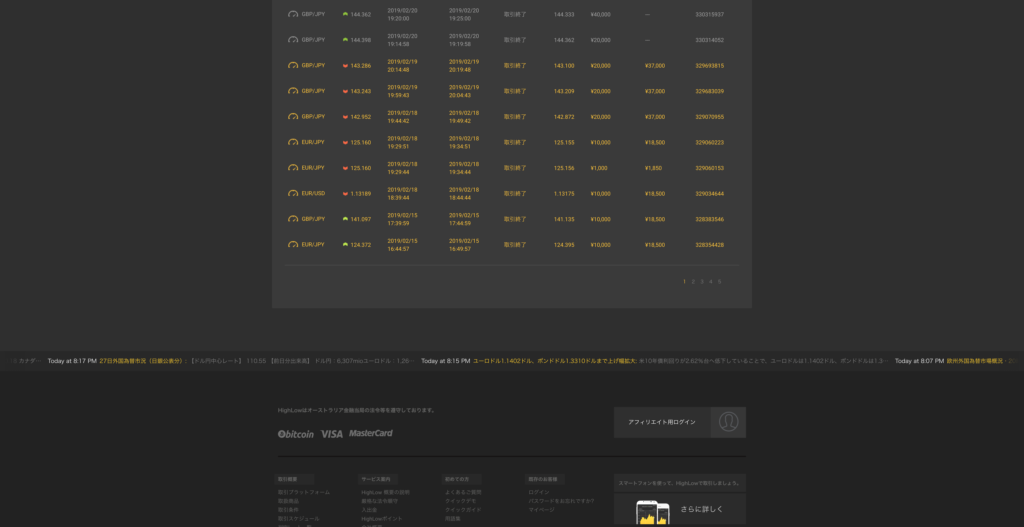The width and height of the screenshot is (1024, 527).
Task: Open the 取扱商品 footer link
Action: click(x=288, y=501)
